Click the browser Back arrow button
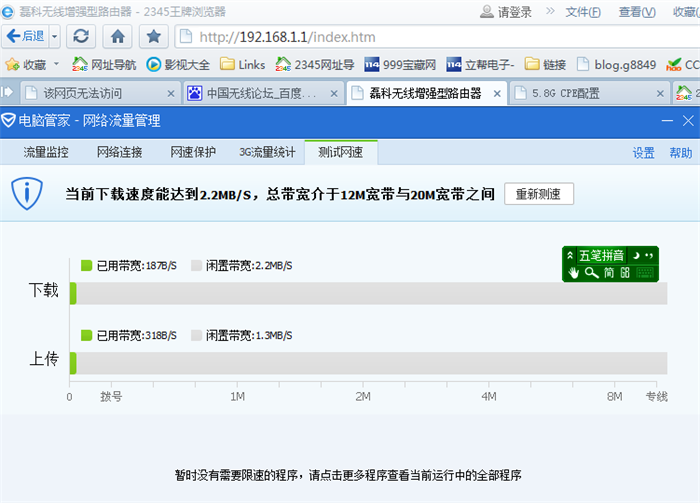The image size is (700, 503). click(25, 36)
